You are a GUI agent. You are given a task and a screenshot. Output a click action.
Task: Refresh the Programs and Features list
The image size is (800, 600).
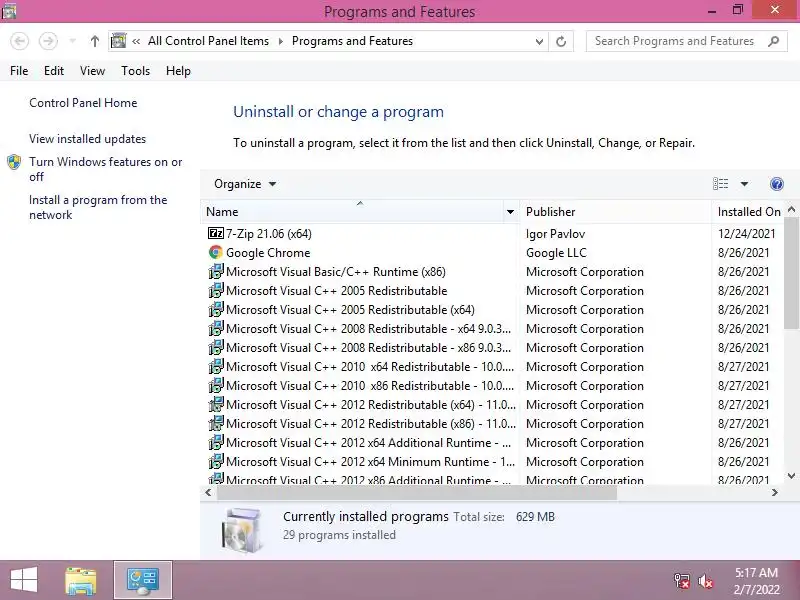[x=561, y=41]
